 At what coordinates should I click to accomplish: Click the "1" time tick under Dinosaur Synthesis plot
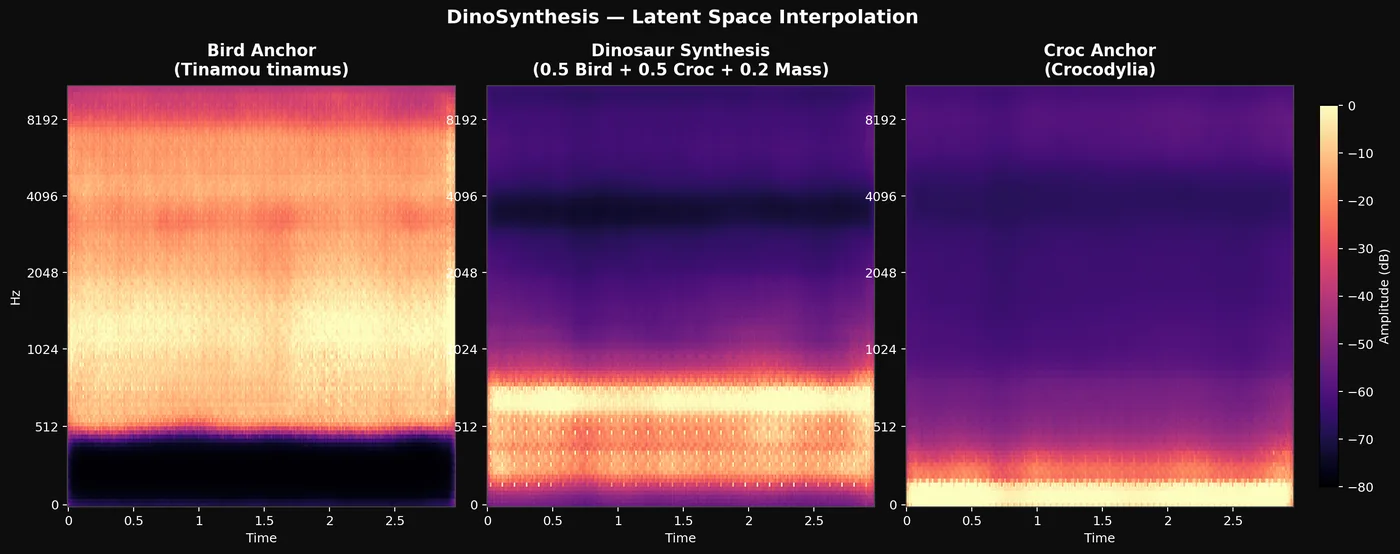[x=618, y=521]
